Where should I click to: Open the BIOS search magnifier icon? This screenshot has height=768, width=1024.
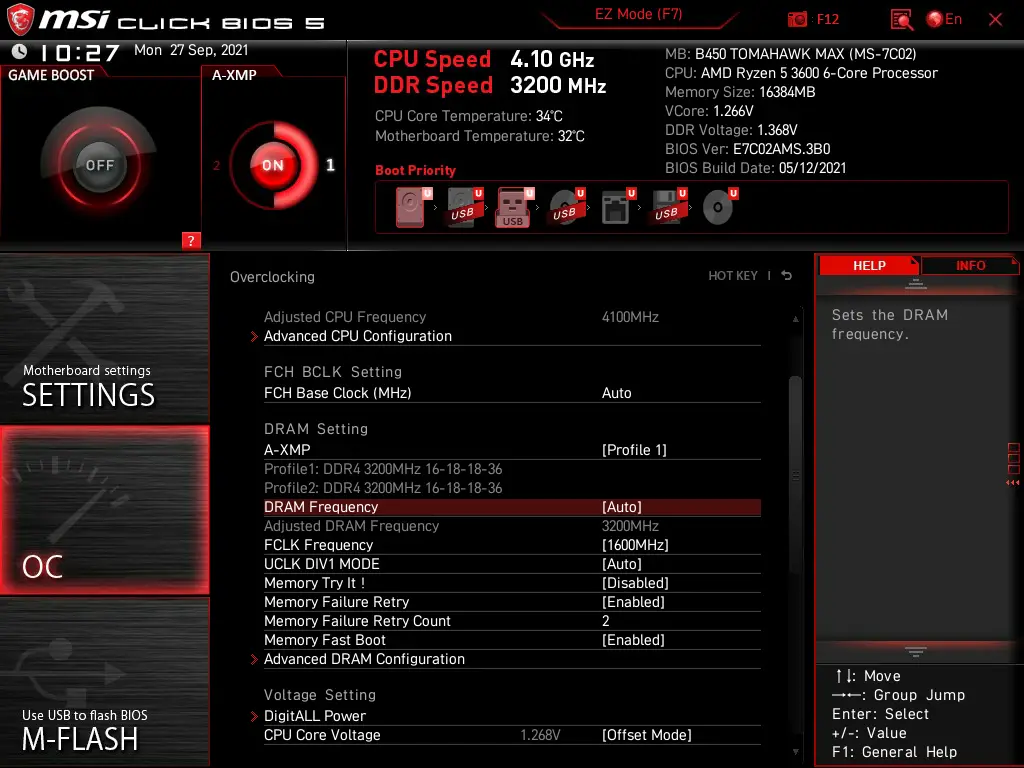(902, 20)
